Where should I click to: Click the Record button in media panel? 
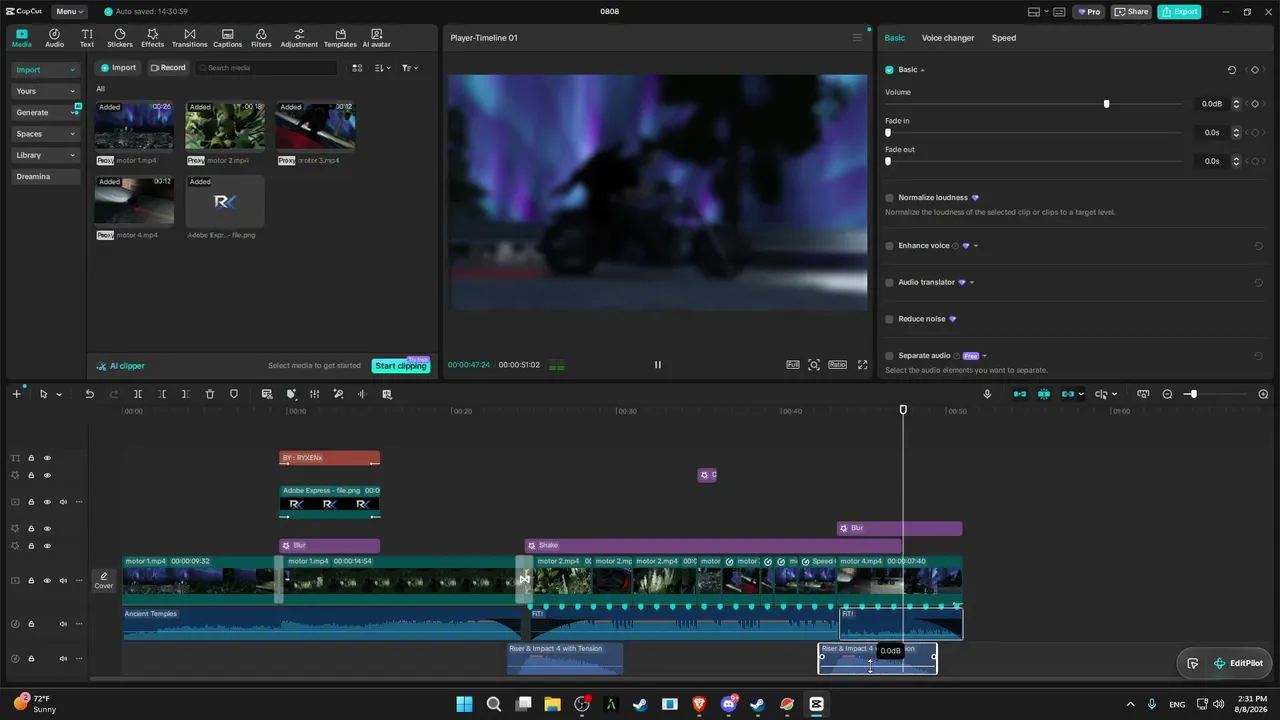pyautogui.click(x=168, y=68)
